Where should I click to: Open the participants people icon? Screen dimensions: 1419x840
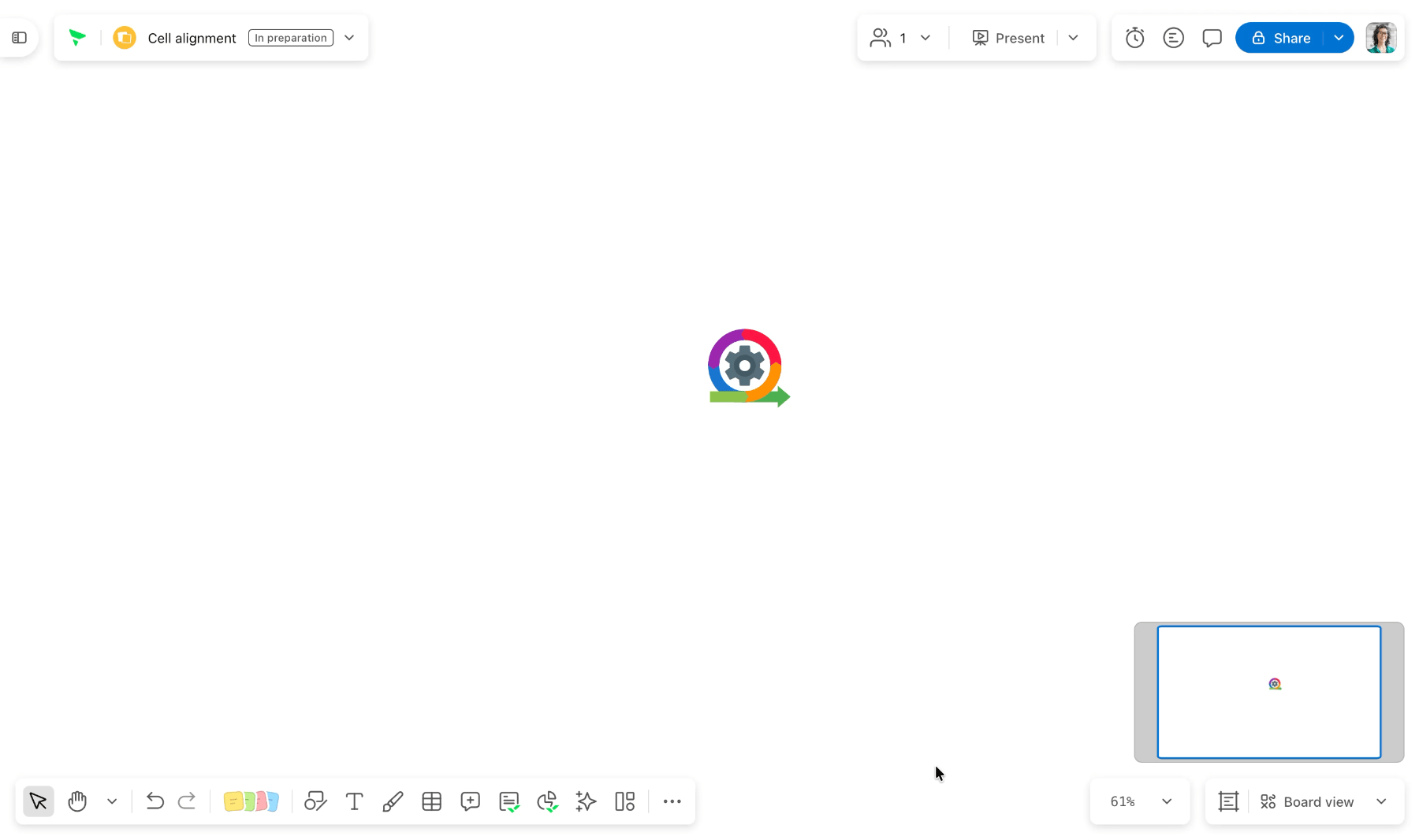coord(881,38)
